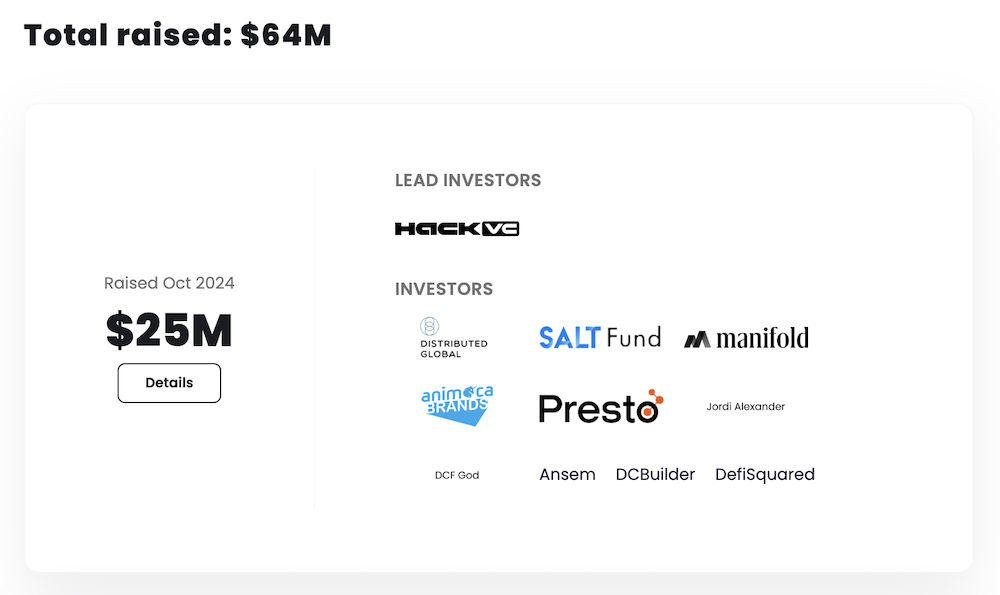Viewport: 1000px width, 595px height.
Task: Click the Presto investor logo
Action: point(598,406)
